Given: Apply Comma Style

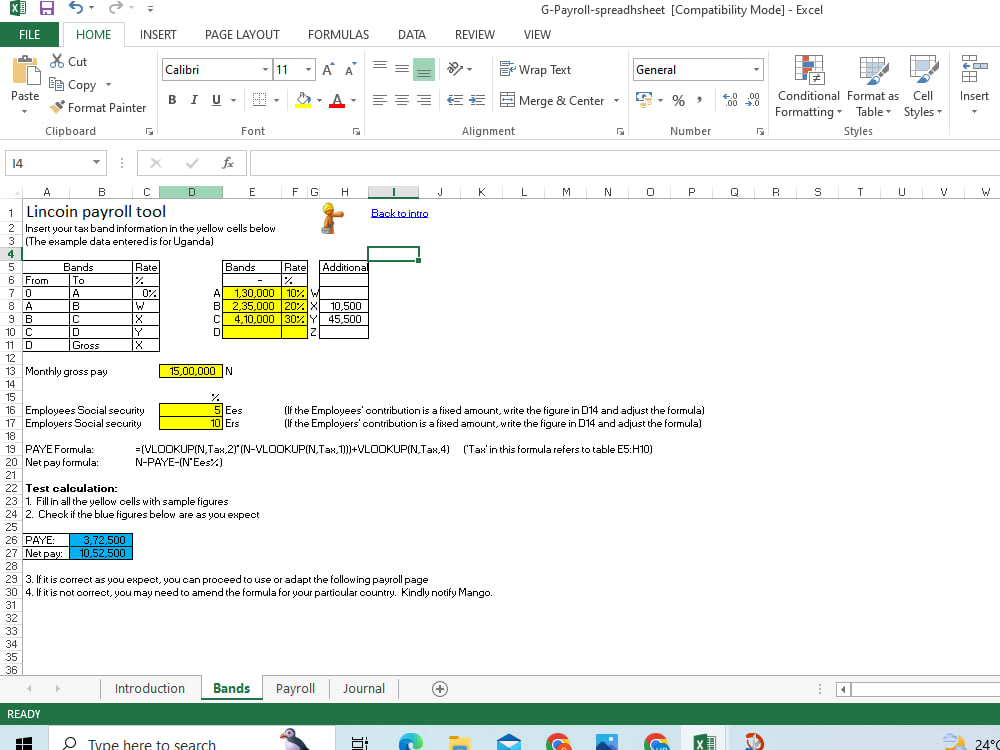Looking at the screenshot, I should [x=700, y=100].
